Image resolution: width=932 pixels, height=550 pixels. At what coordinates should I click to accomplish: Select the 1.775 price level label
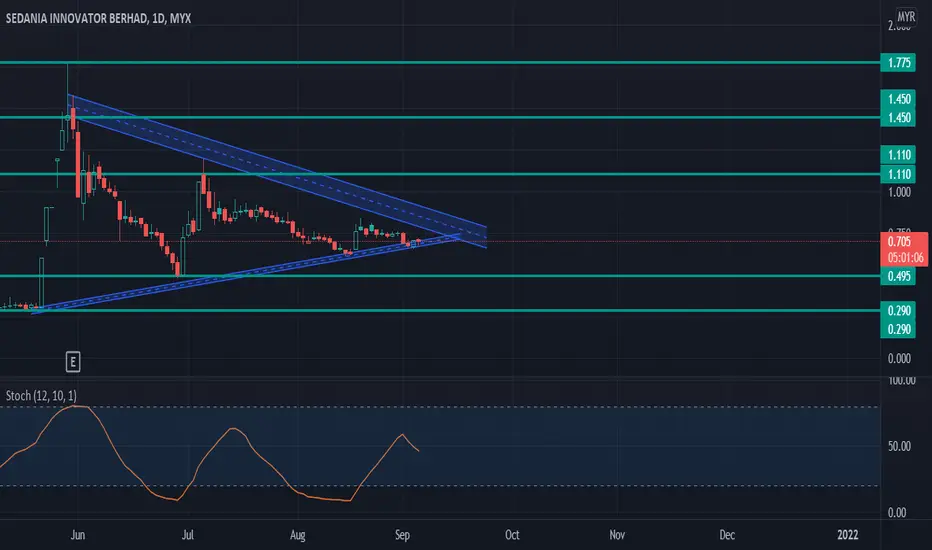[898, 62]
